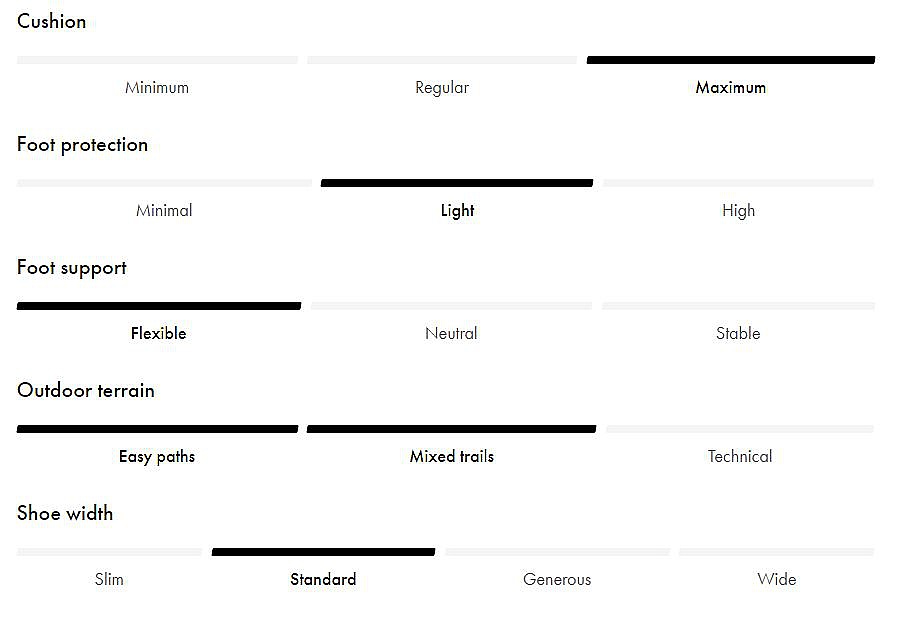The width and height of the screenshot is (912, 619).
Task: Click the Maximum cushion label
Action: tap(731, 88)
